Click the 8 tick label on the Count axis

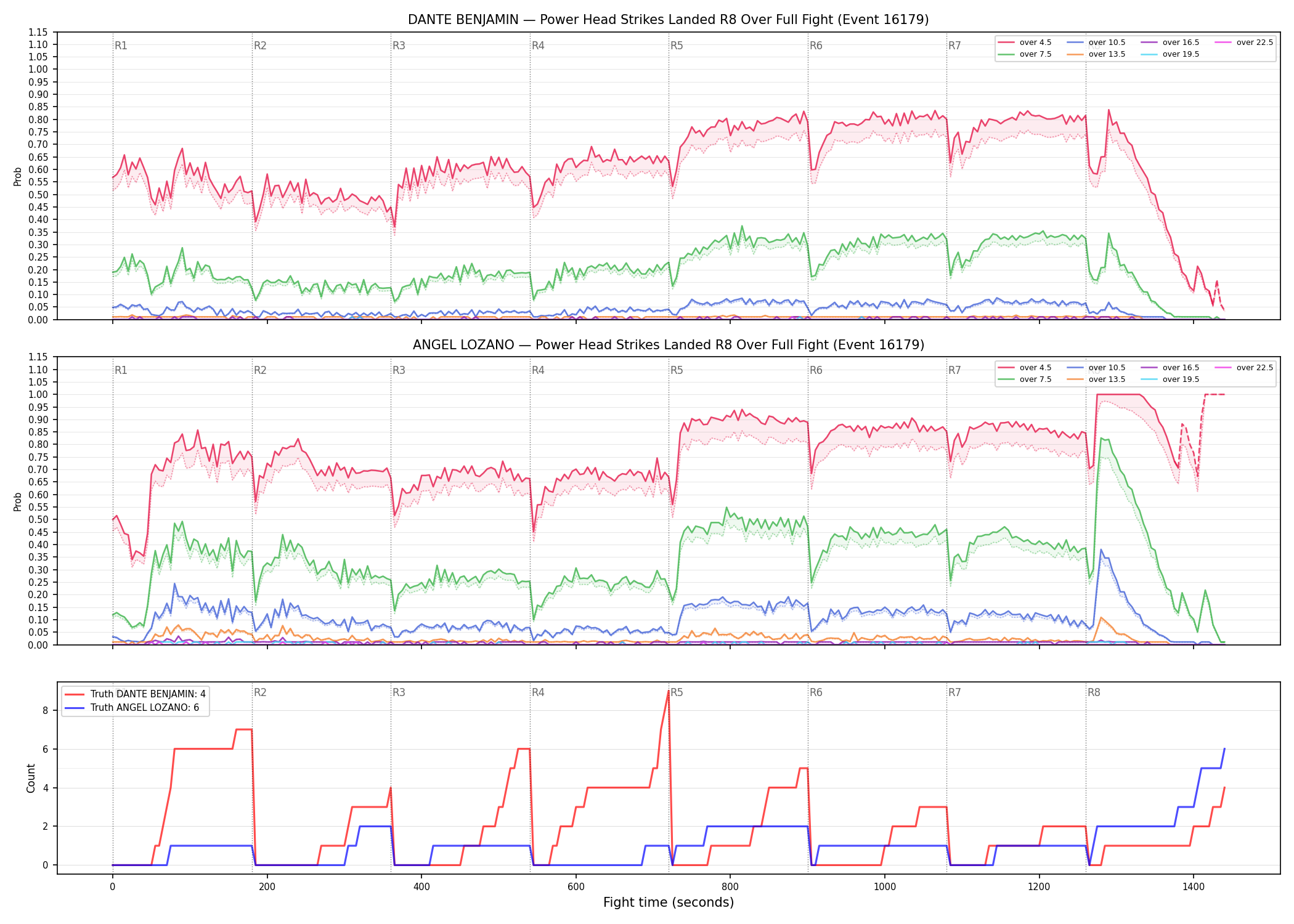point(45,710)
